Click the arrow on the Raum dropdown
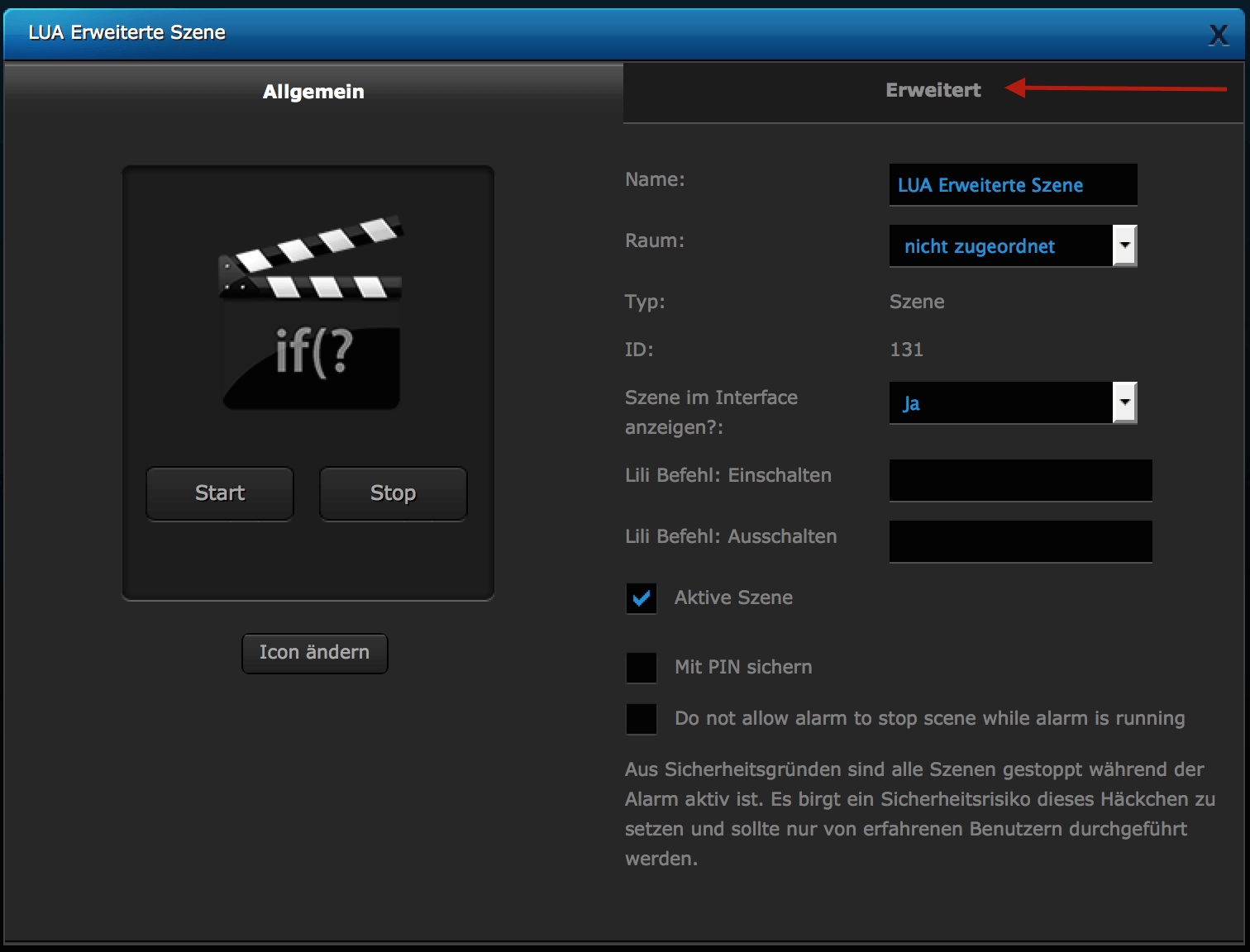This screenshot has height=952, width=1250. click(1124, 246)
